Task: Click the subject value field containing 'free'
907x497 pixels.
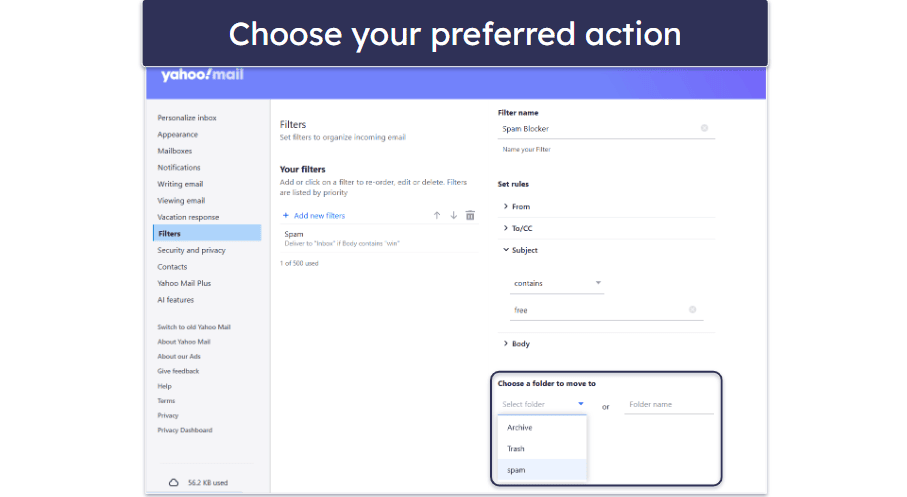Action: (x=606, y=311)
